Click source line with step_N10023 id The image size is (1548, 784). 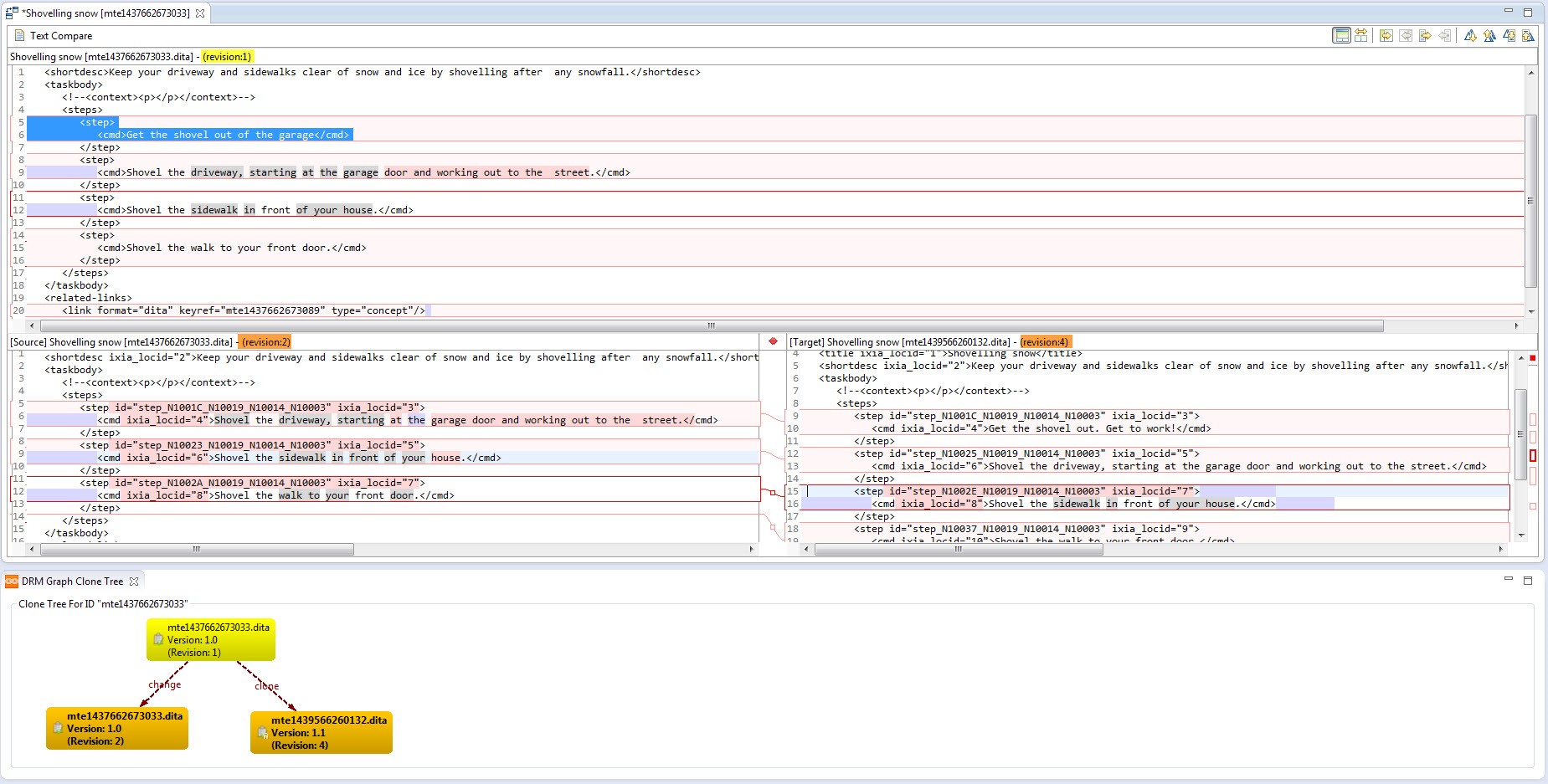[x=253, y=445]
